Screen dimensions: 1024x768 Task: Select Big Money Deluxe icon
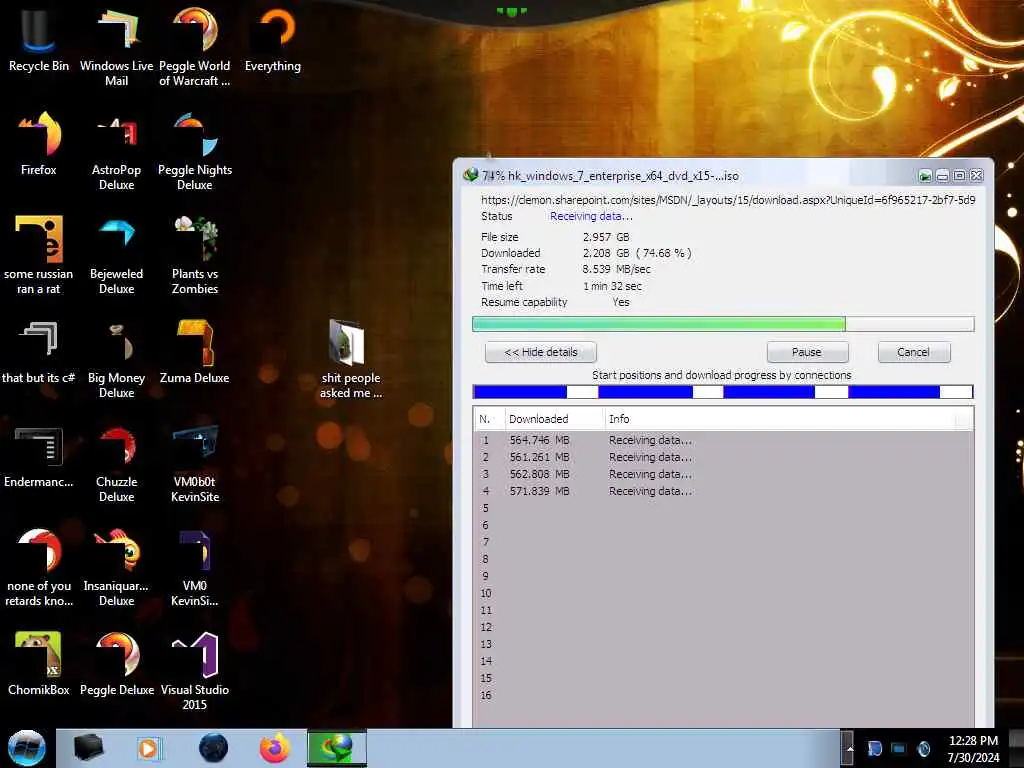click(116, 359)
